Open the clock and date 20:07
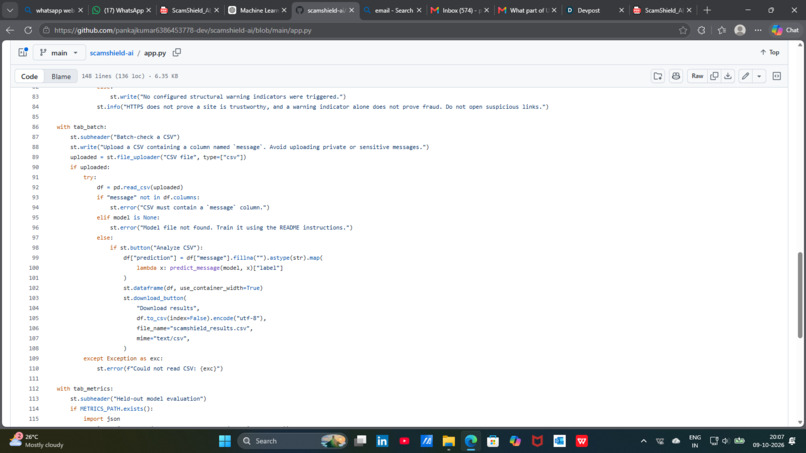Screen dimensions: 806x453 [x=768, y=441]
